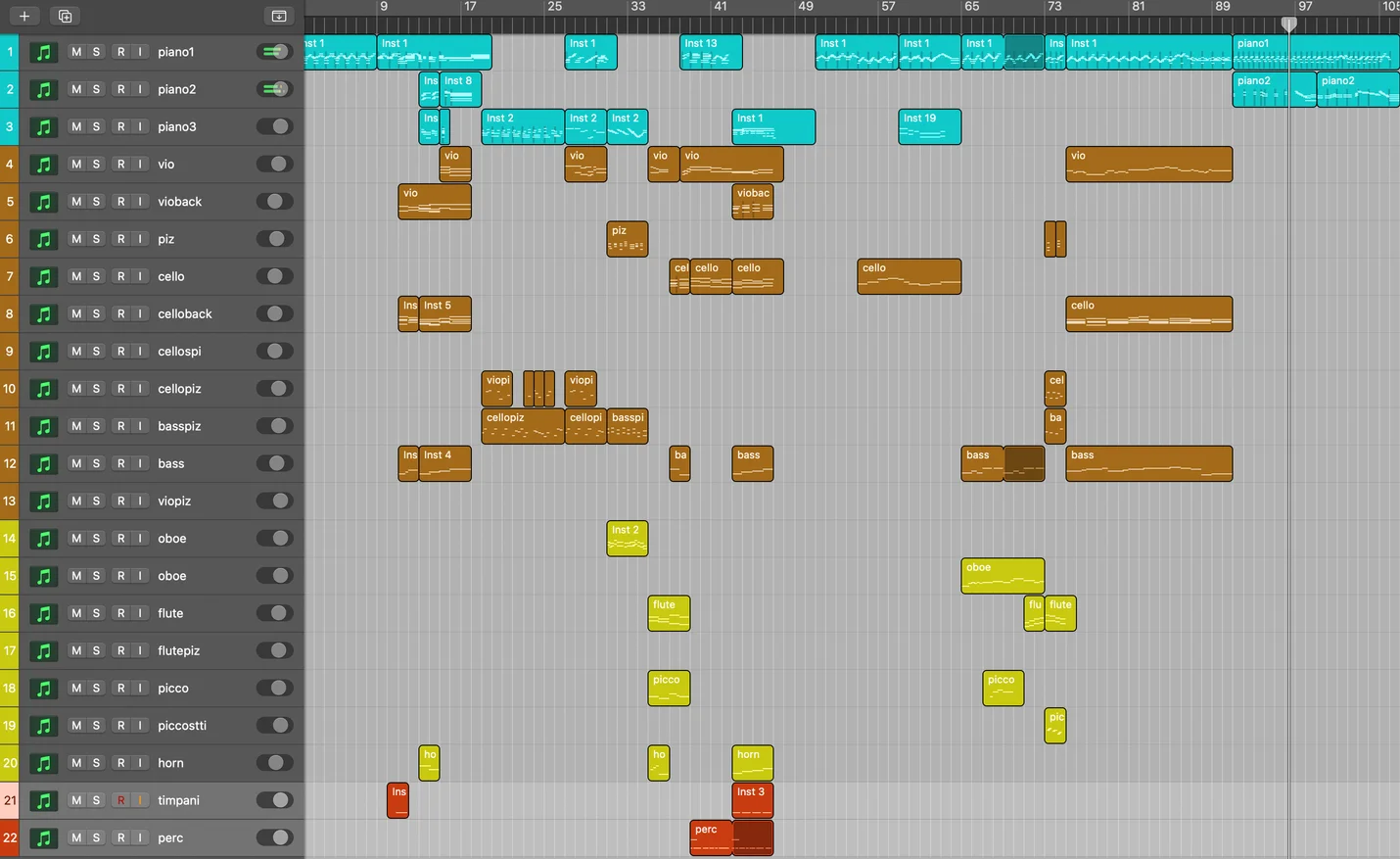The height and width of the screenshot is (859, 1400).
Task: Select the flutepiz track name
Action: [179, 650]
